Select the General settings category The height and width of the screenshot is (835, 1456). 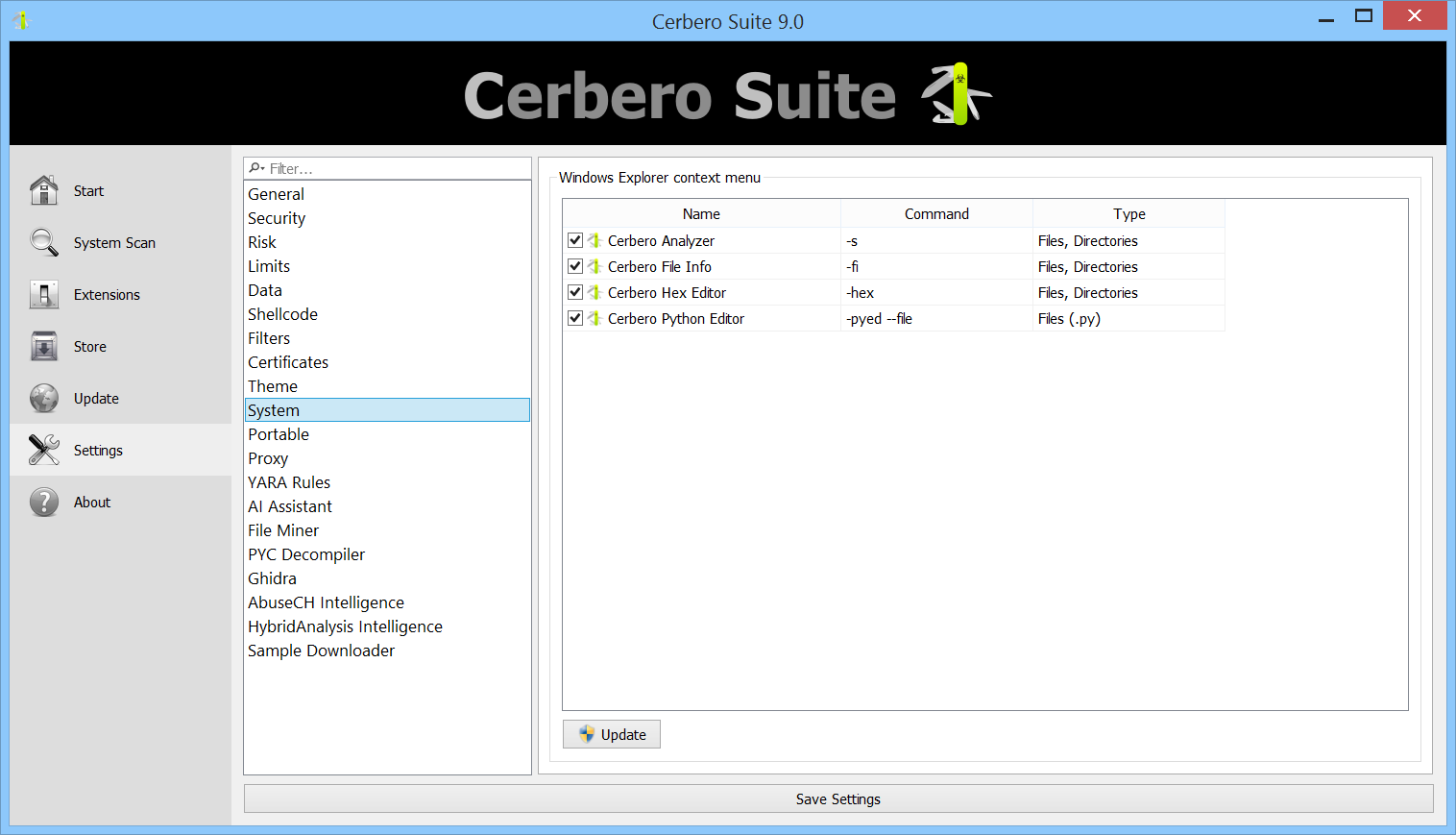[x=387, y=194]
